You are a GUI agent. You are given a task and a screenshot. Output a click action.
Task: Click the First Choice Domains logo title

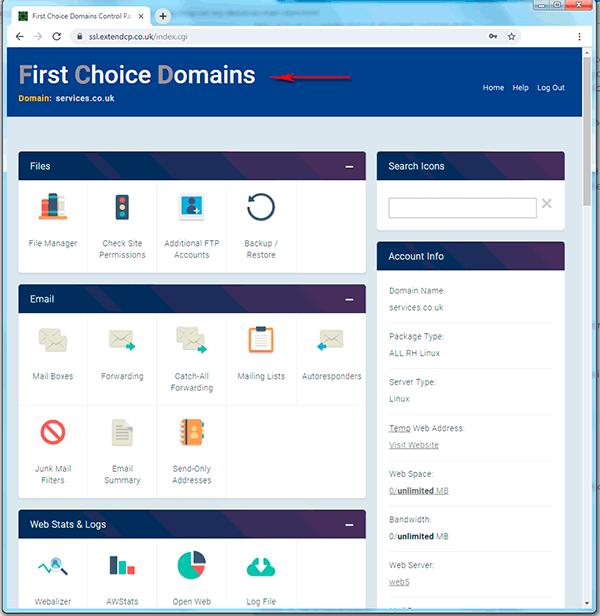(137, 75)
